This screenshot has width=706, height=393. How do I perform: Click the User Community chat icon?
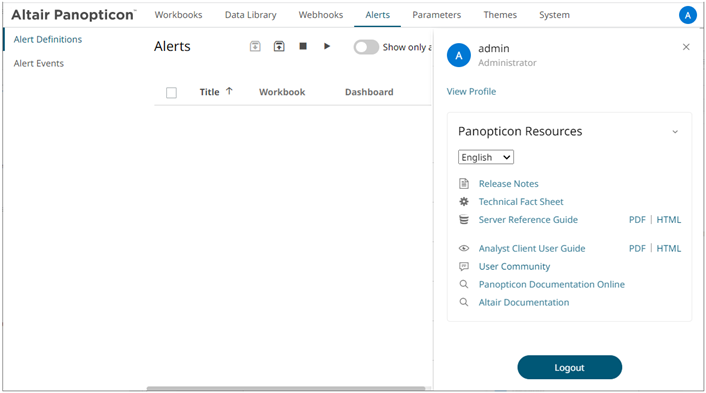click(x=464, y=267)
